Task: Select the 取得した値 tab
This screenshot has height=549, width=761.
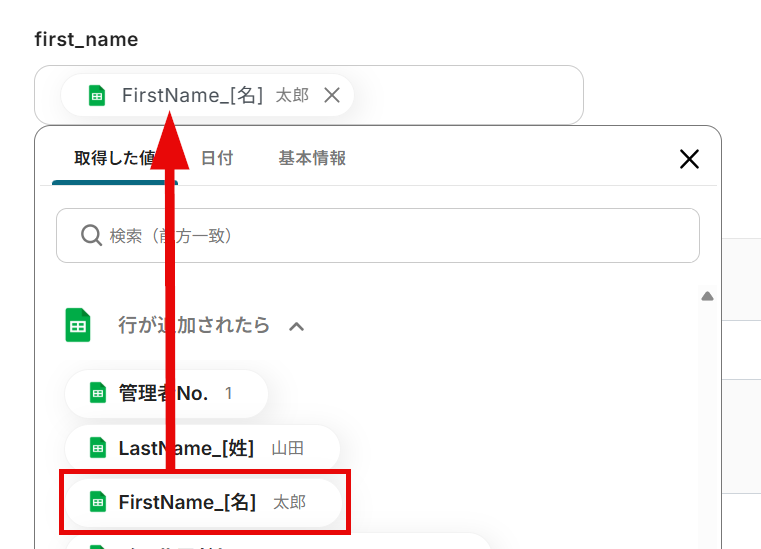Action: [x=115, y=158]
